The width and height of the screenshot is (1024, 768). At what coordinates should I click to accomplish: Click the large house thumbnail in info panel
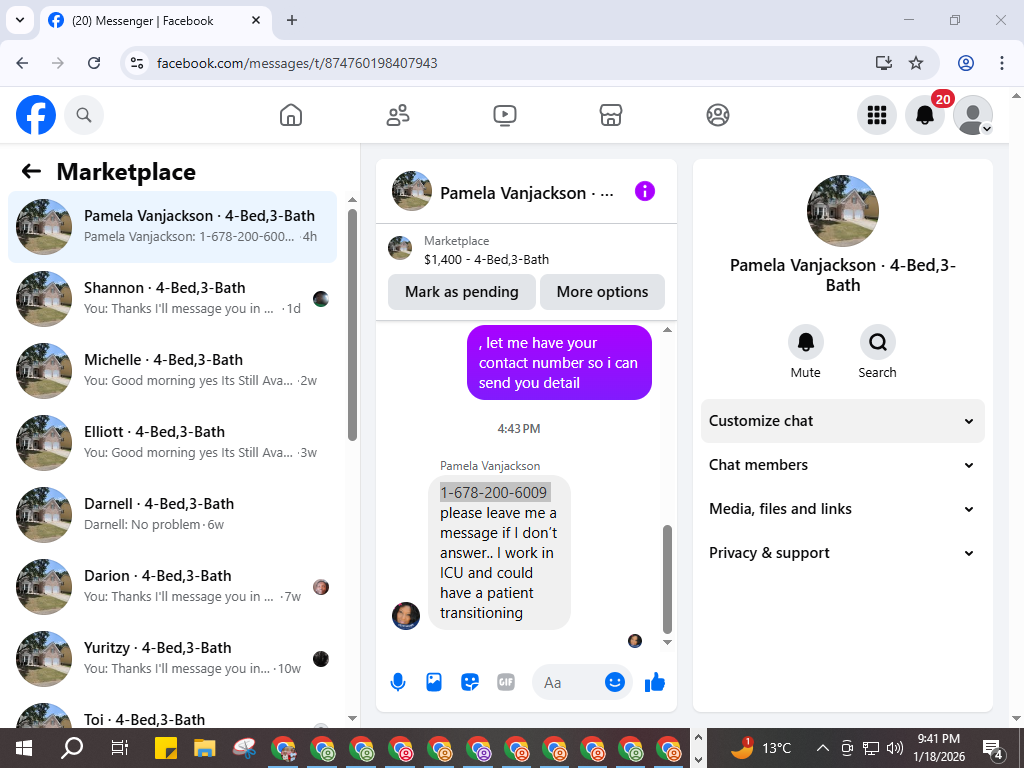pos(842,210)
